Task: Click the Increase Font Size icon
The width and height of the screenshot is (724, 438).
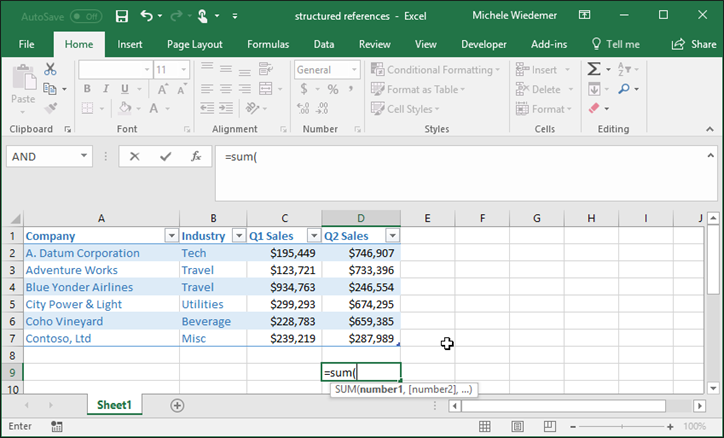Action: 163,89
